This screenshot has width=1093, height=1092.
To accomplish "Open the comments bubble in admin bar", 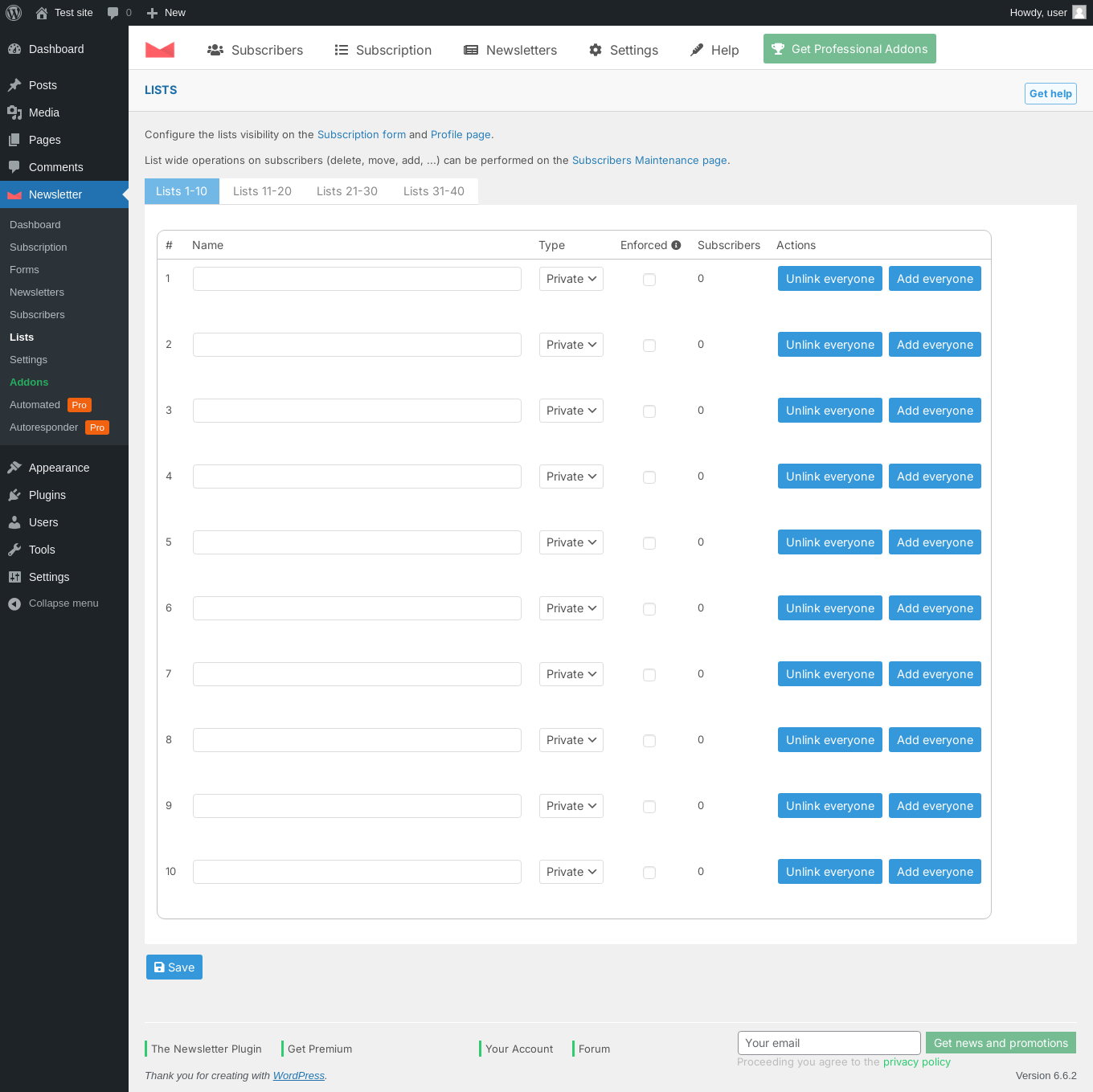I will (113, 13).
